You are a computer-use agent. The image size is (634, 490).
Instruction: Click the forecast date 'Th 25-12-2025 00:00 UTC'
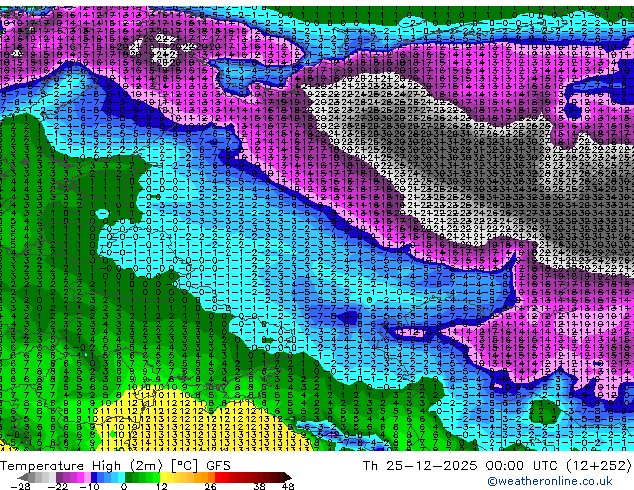click(459, 466)
